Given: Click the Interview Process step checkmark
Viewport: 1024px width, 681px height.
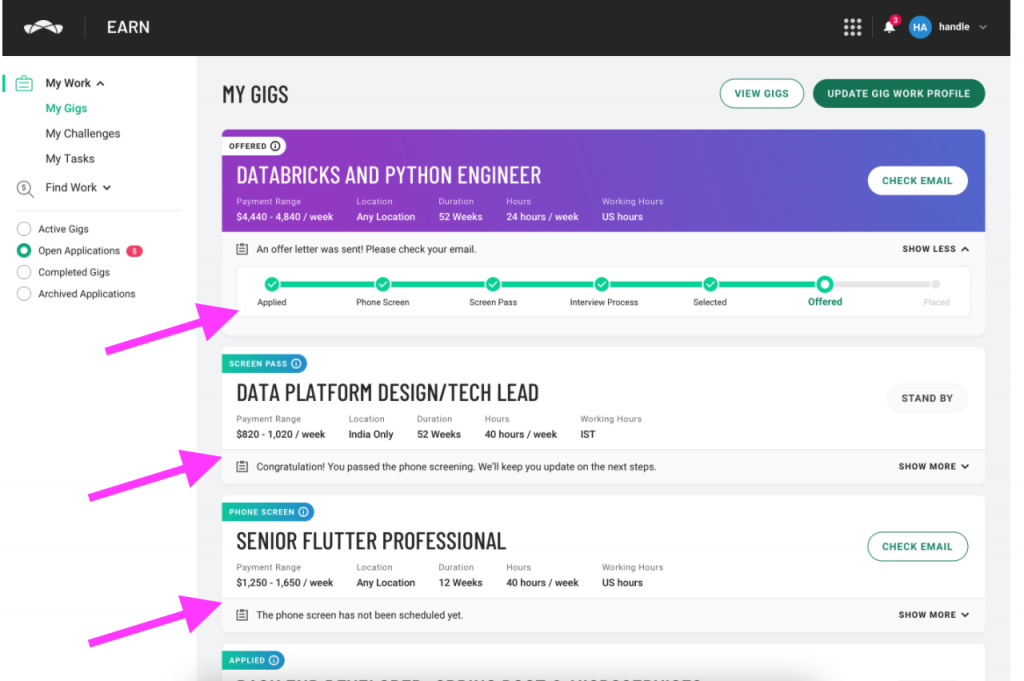Looking at the screenshot, I should click(601, 284).
